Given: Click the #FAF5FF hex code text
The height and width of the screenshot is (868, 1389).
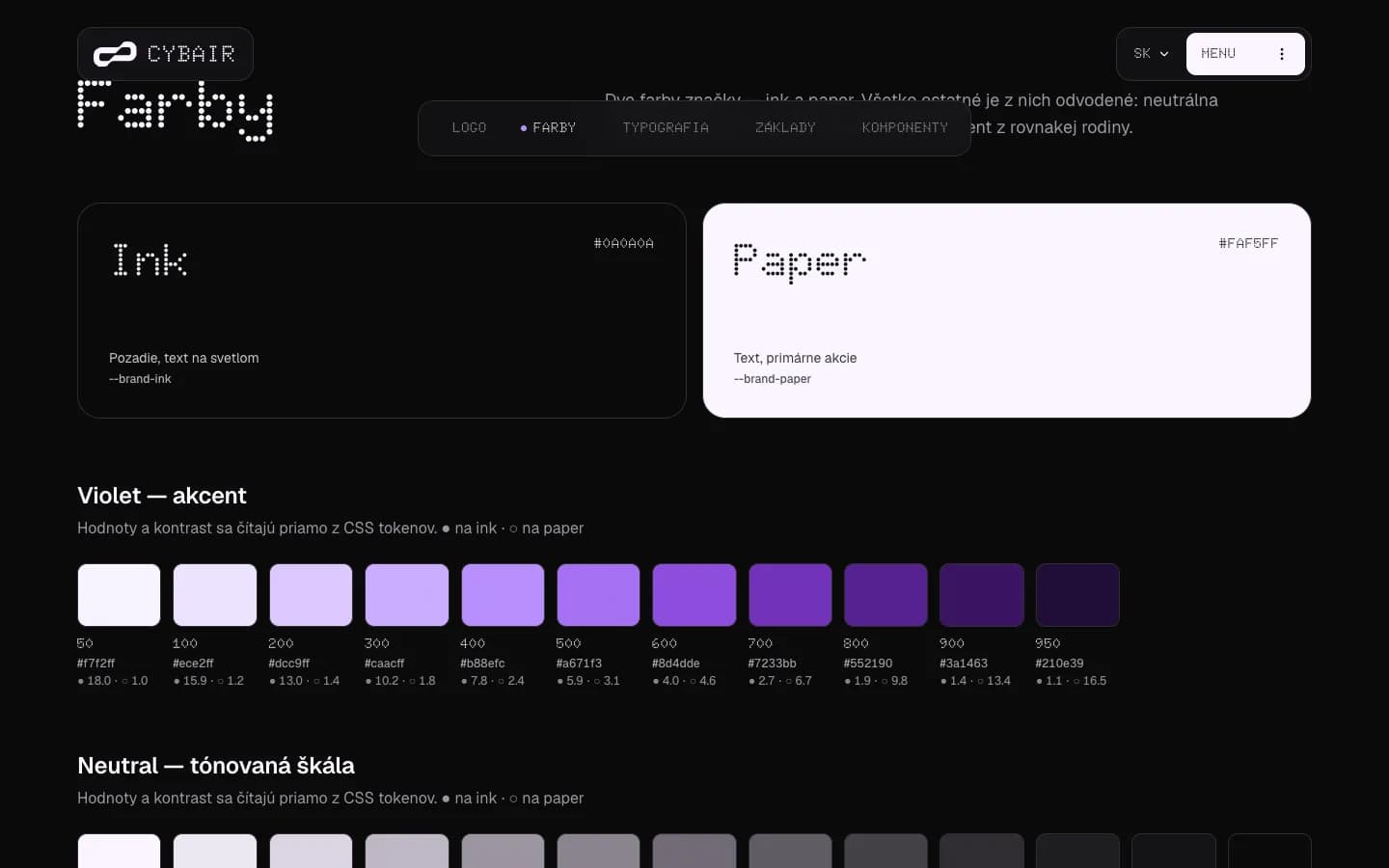Looking at the screenshot, I should tap(1248, 243).
